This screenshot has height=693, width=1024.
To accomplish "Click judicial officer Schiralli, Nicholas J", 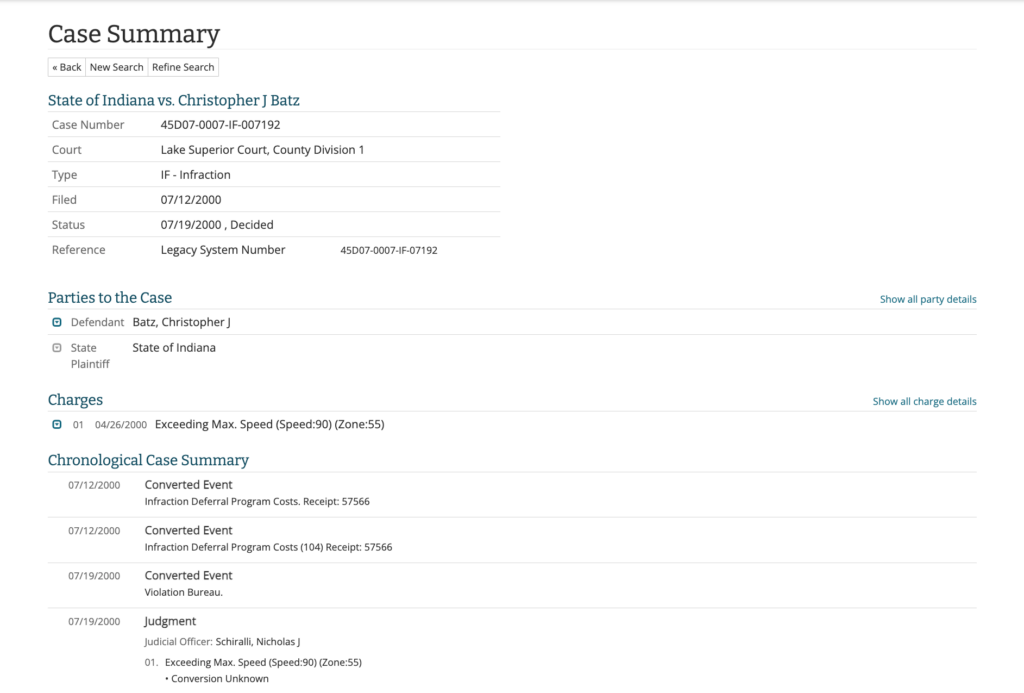I will tap(258, 642).
